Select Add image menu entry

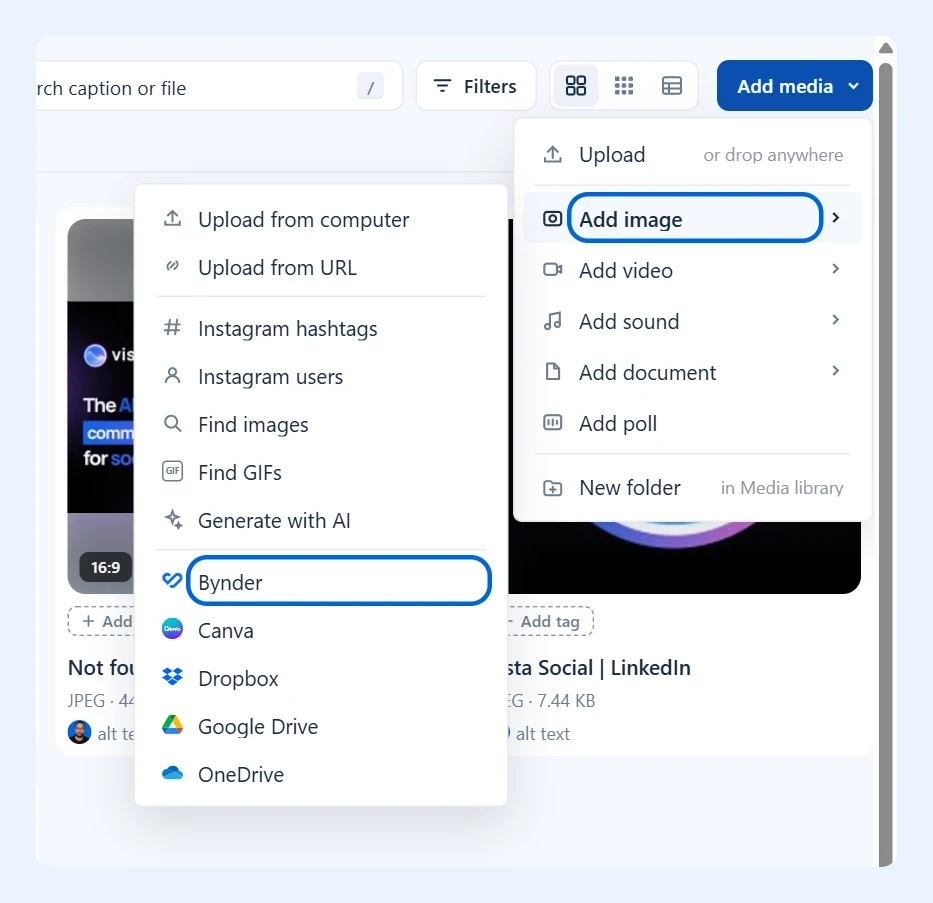pos(693,218)
